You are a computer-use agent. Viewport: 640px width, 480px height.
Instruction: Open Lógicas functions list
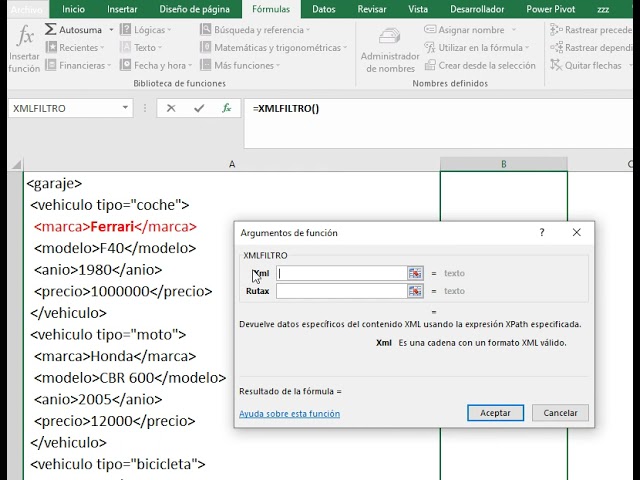(146, 30)
